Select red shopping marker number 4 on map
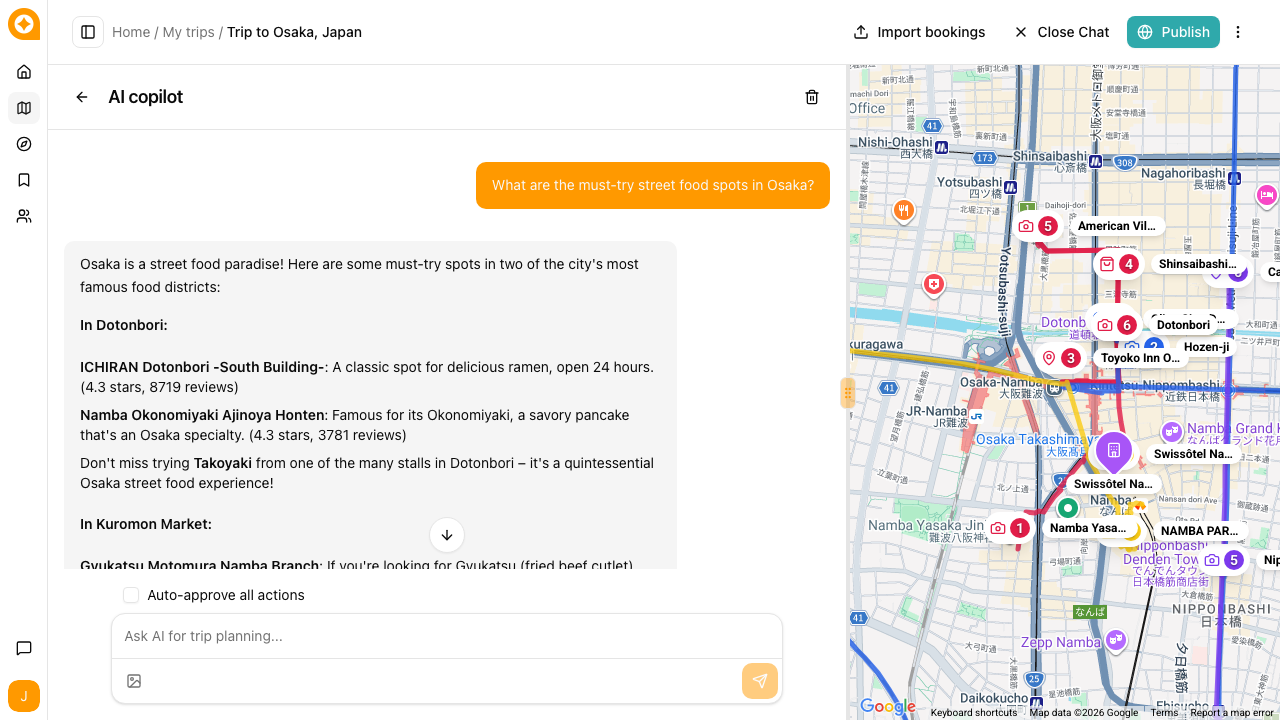Image resolution: width=1280 pixels, height=720 pixels. pos(1118,264)
